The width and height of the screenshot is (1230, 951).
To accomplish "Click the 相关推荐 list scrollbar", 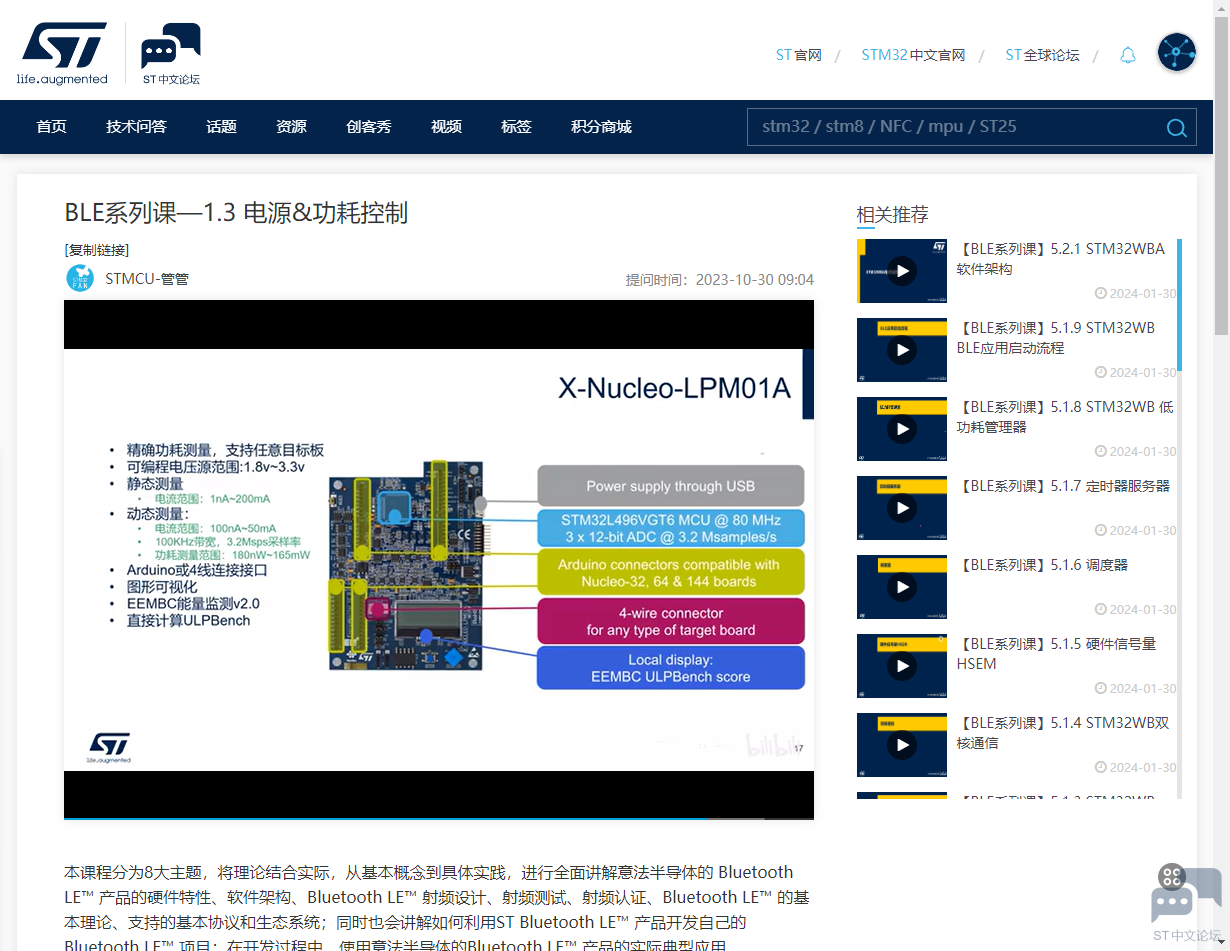I will coord(1179,305).
